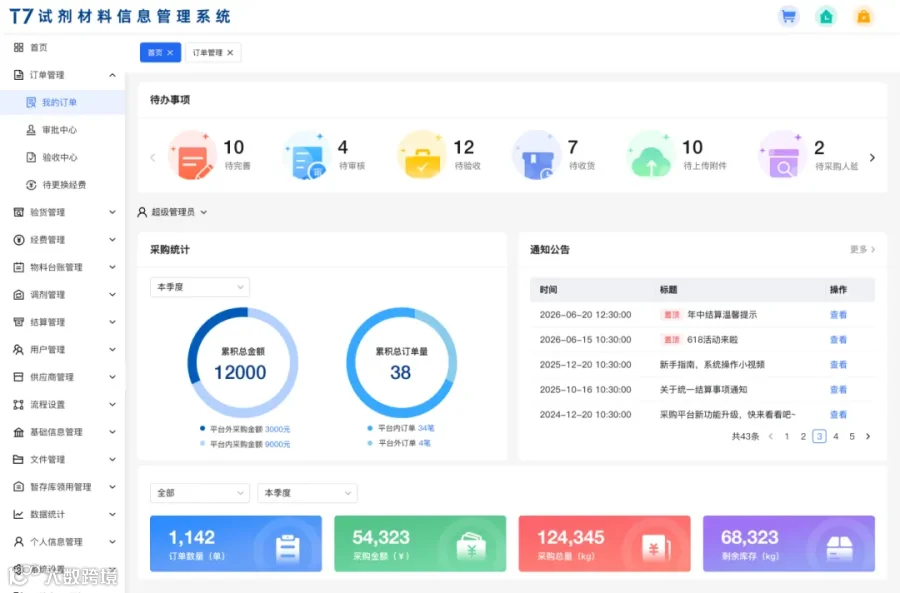Open the 本季度 dropdown beside 全部
Image resolution: width=900 pixels, height=593 pixels.
click(307, 493)
